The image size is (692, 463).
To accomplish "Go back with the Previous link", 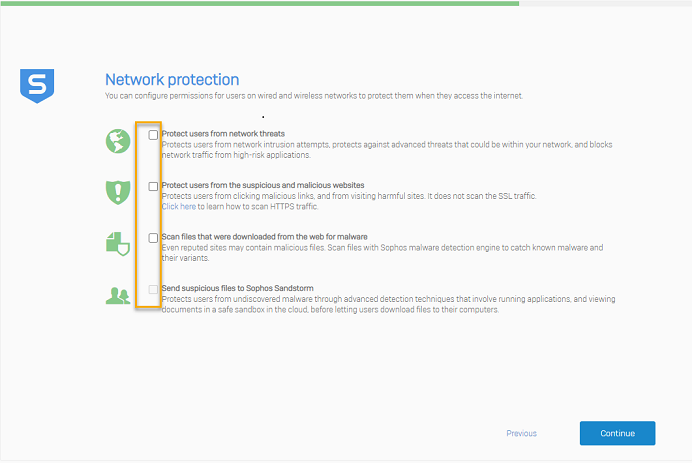I will pos(521,433).
